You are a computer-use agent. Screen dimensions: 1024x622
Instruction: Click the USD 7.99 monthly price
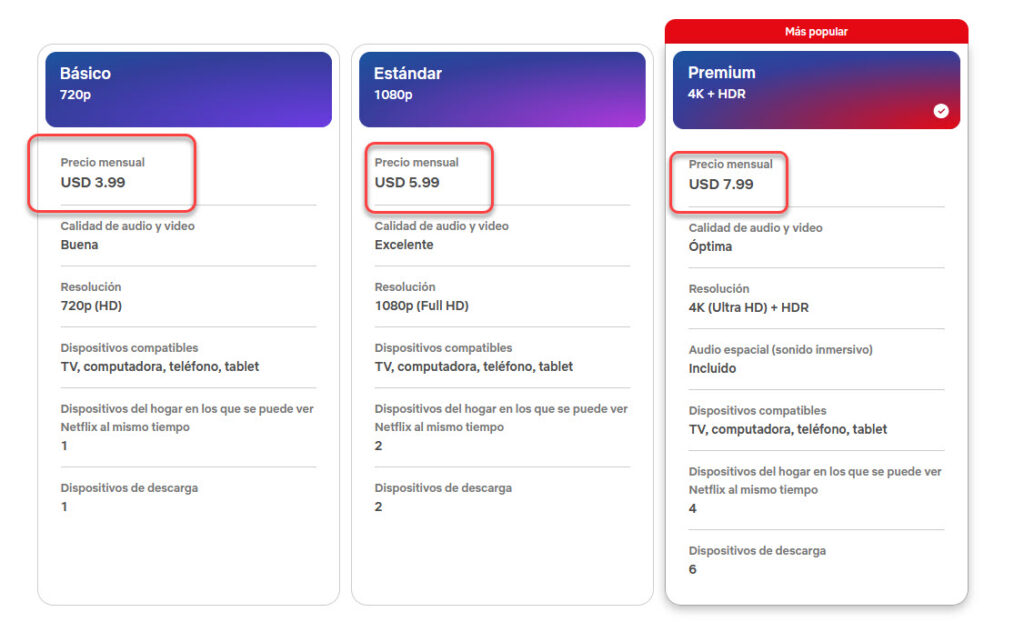click(721, 184)
